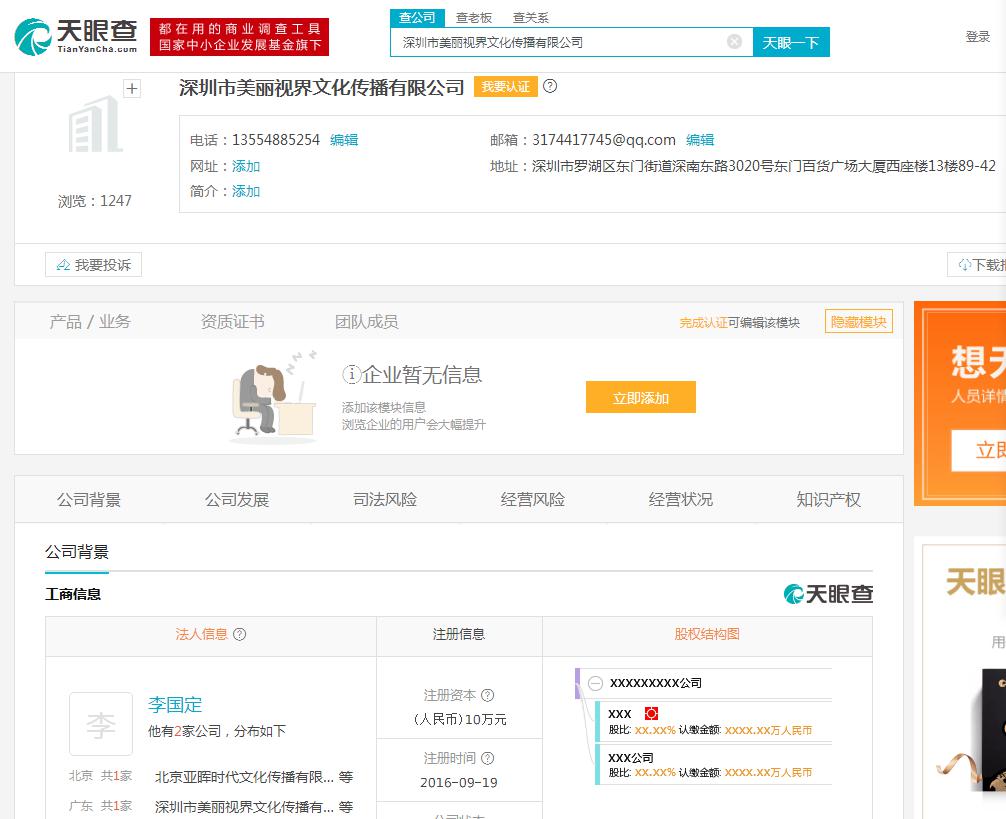Open the 司法风险 tab
This screenshot has height=819, width=1006.
[x=385, y=500]
